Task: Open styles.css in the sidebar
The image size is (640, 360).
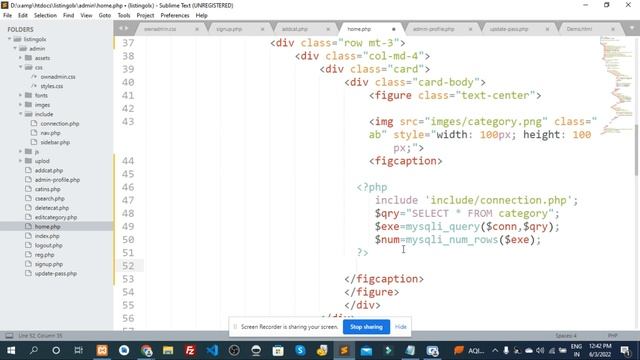Action: 51,86
